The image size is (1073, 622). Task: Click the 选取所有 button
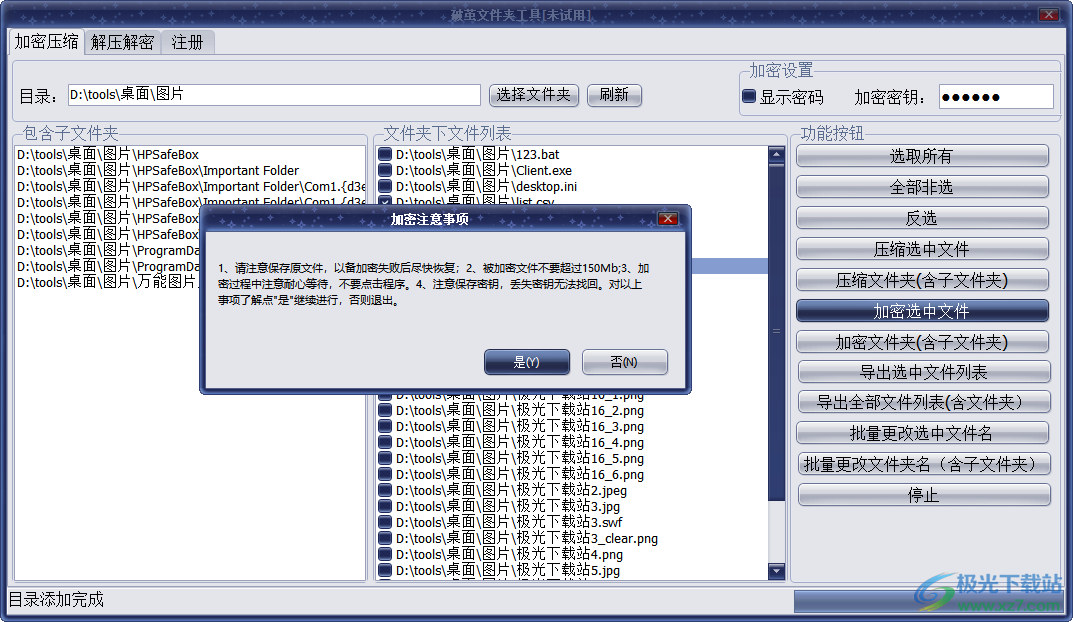coord(922,156)
